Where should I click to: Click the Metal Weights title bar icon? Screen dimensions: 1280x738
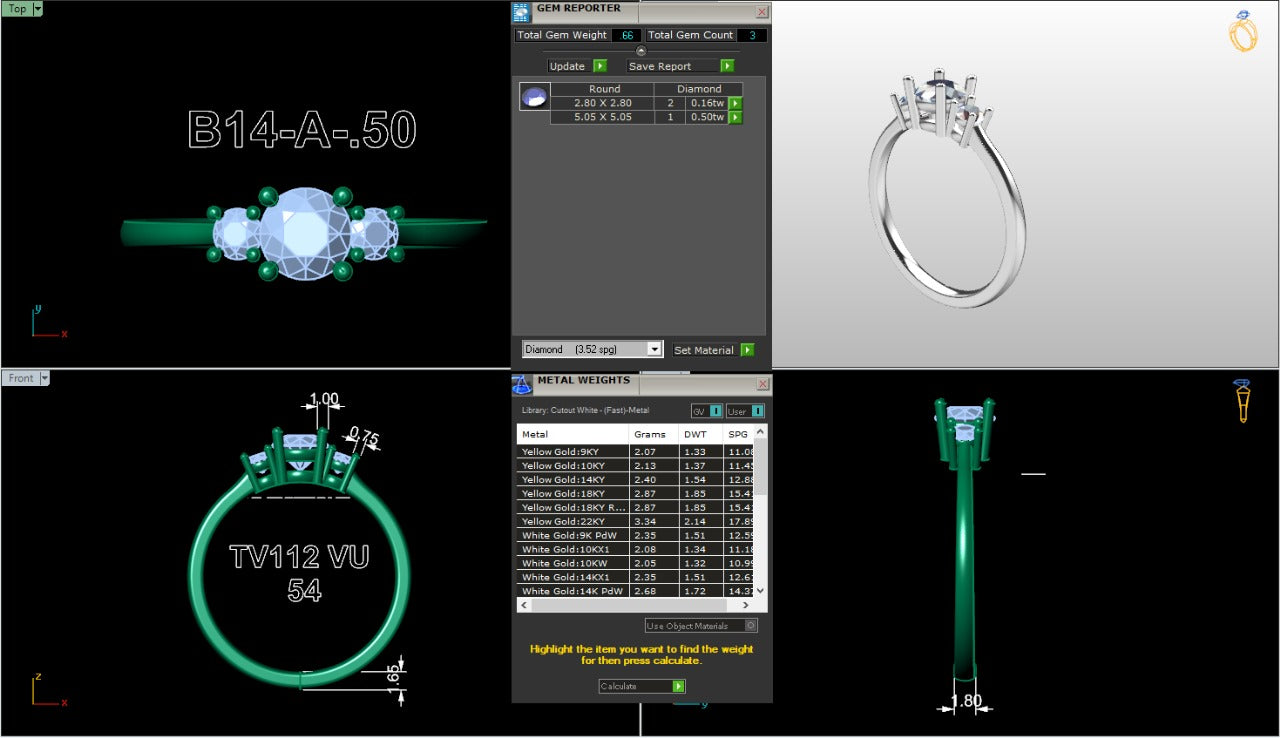[x=522, y=384]
